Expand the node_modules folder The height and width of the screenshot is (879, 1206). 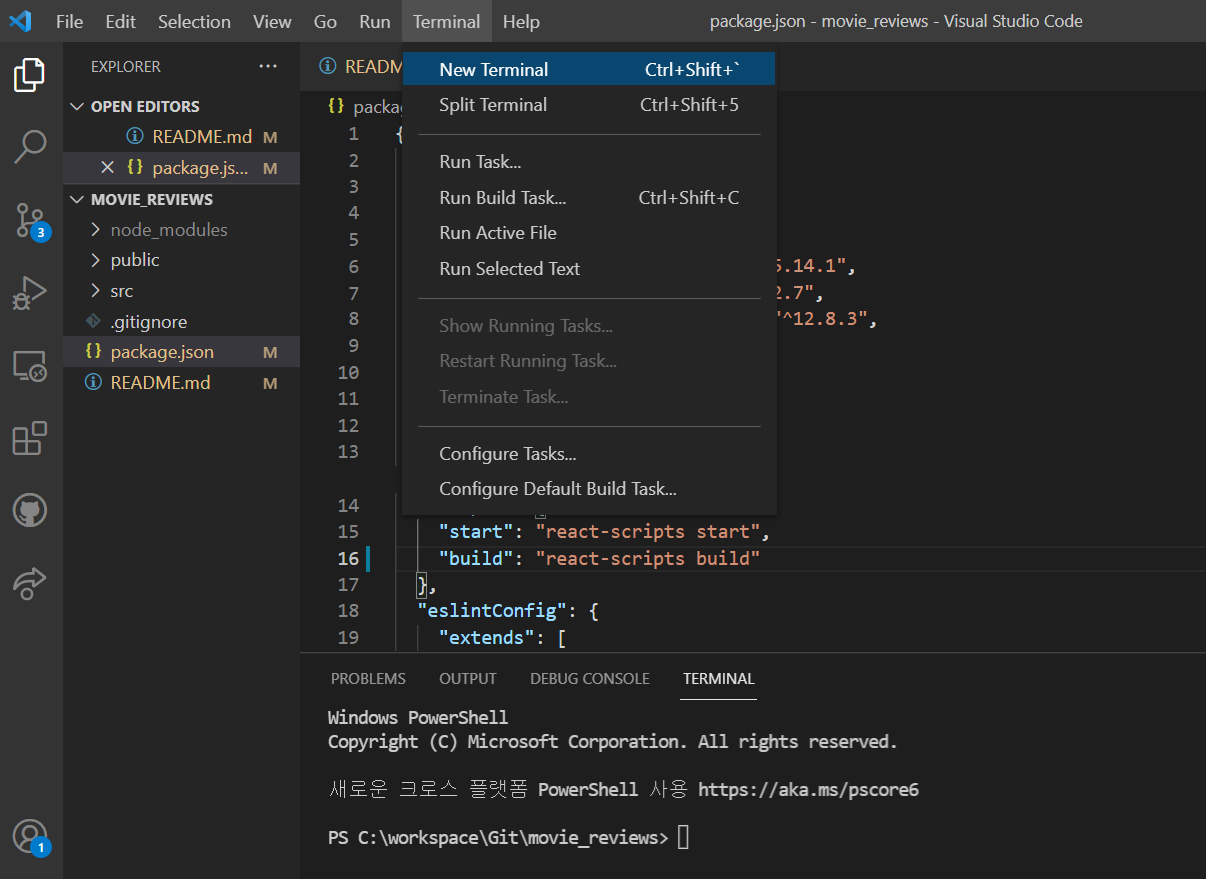(x=95, y=230)
